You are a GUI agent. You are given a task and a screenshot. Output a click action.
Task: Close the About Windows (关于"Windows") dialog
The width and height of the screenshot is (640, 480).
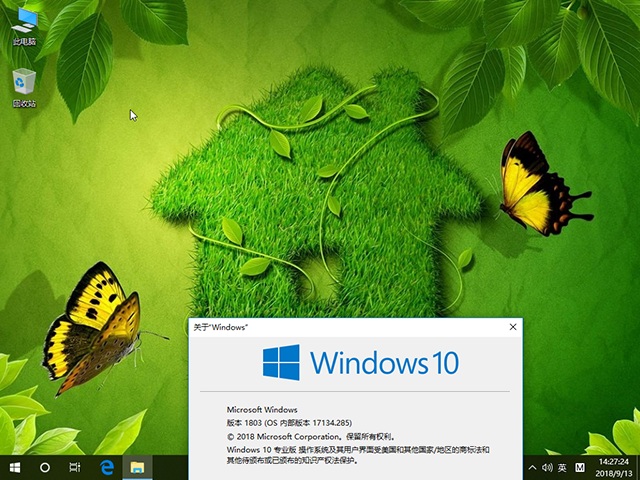(513, 327)
